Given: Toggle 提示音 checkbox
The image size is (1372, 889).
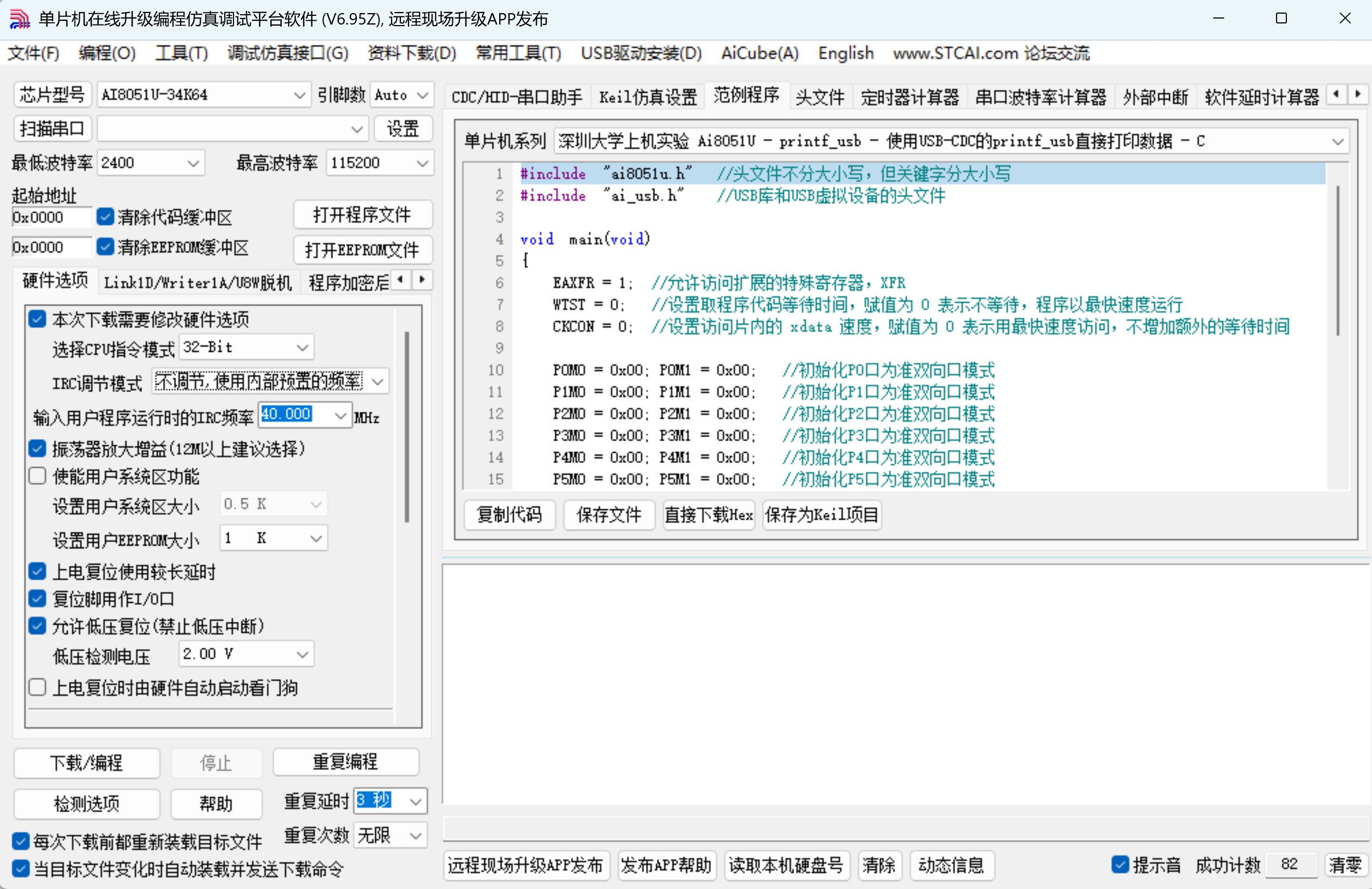Looking at the screenshot, I should click(x=1119, y=865).
